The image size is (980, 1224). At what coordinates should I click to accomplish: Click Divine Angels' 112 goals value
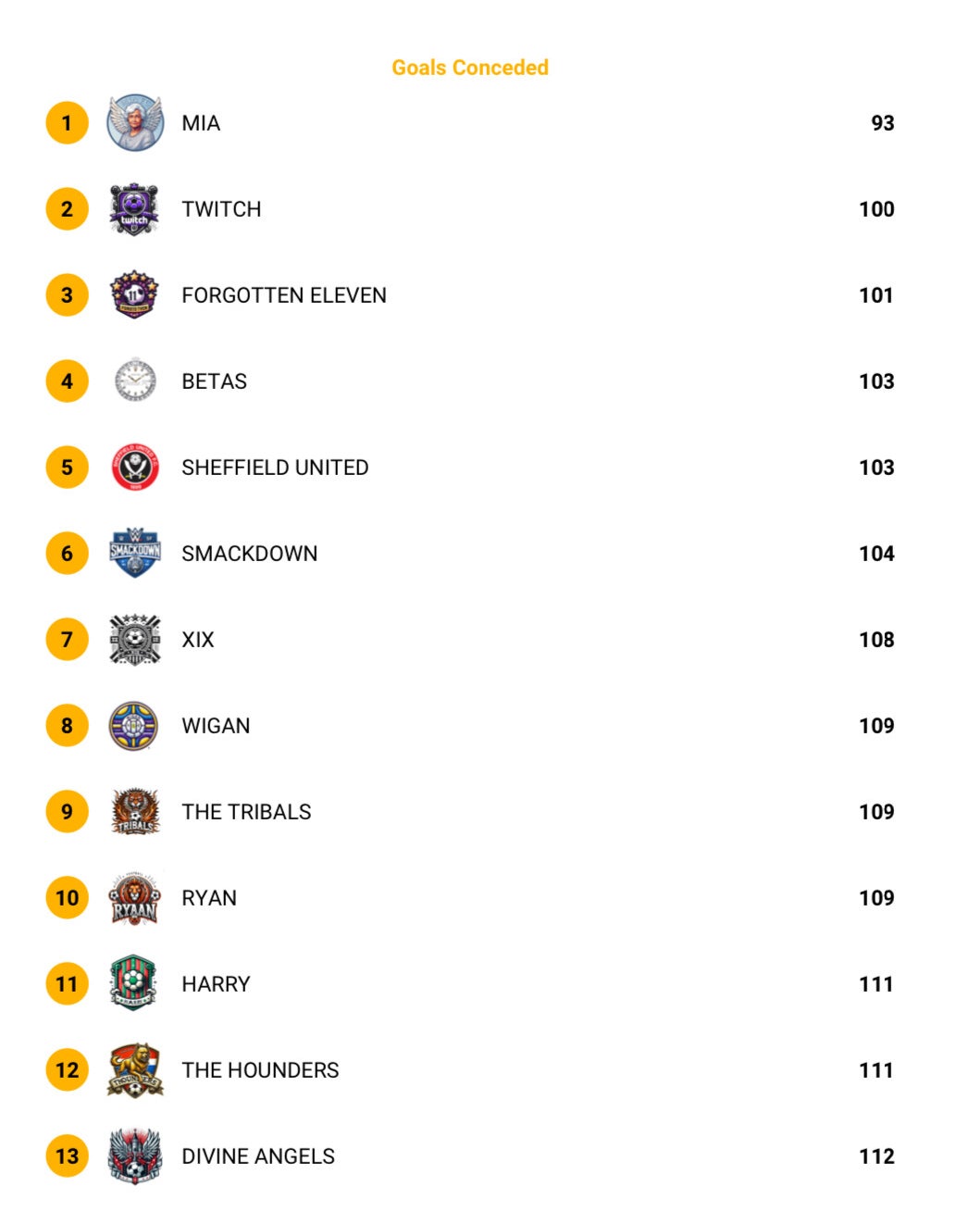[876, 1156]
